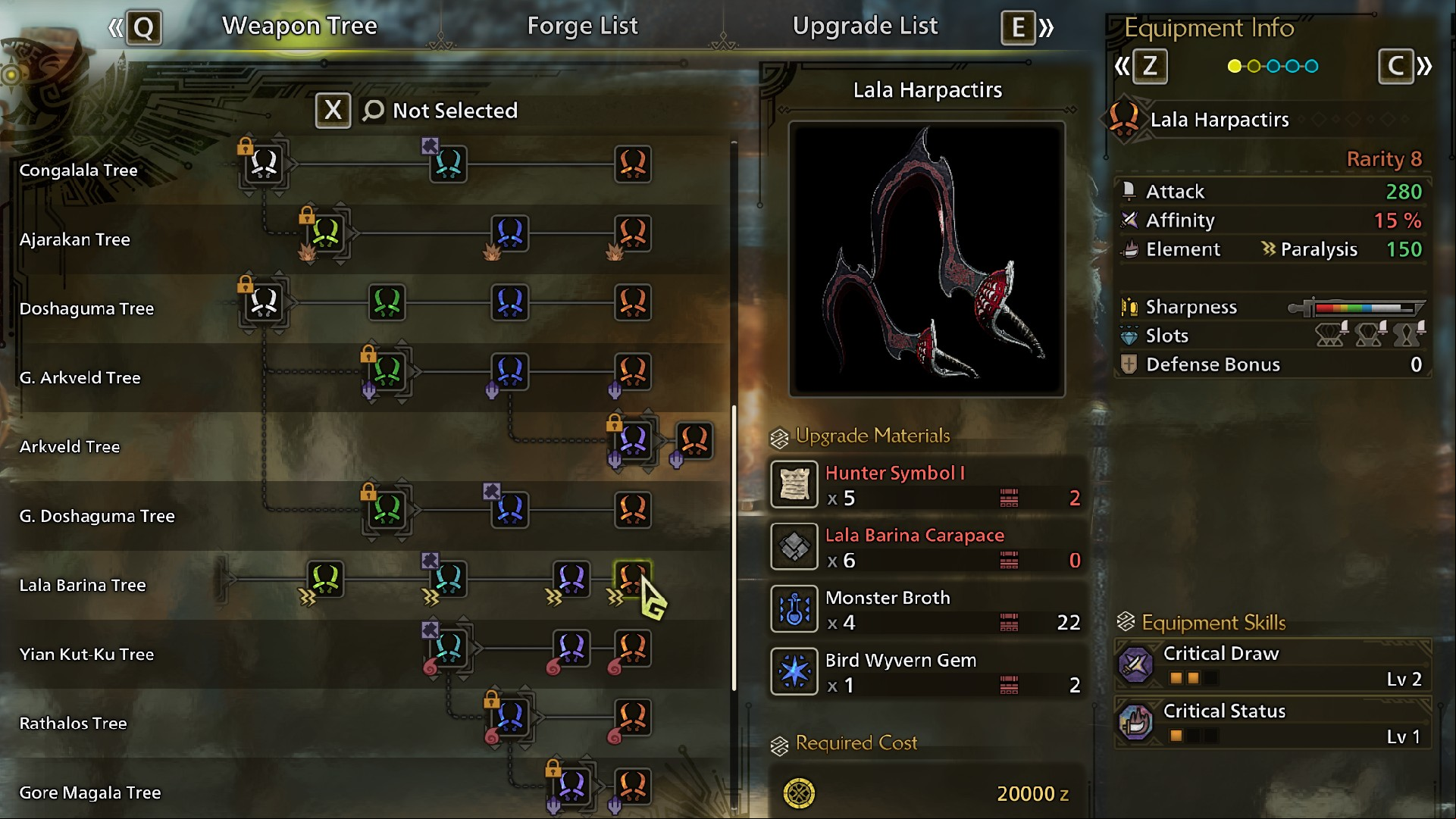Click the Bird Wyvern Gem material icon
The height and width of the screenshot is (819, 1456).
coord(794,671)
